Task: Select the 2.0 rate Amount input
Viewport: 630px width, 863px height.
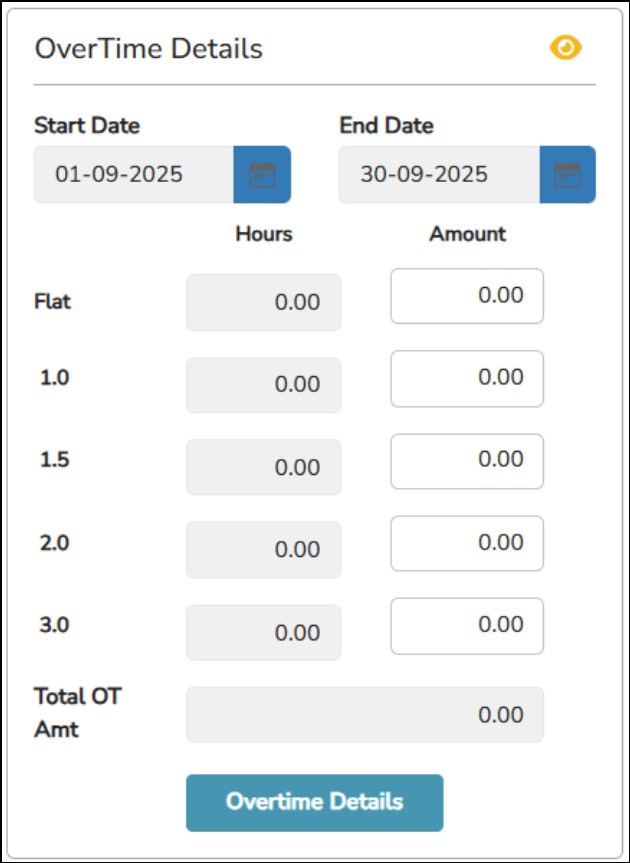Action: click(467, 543)
